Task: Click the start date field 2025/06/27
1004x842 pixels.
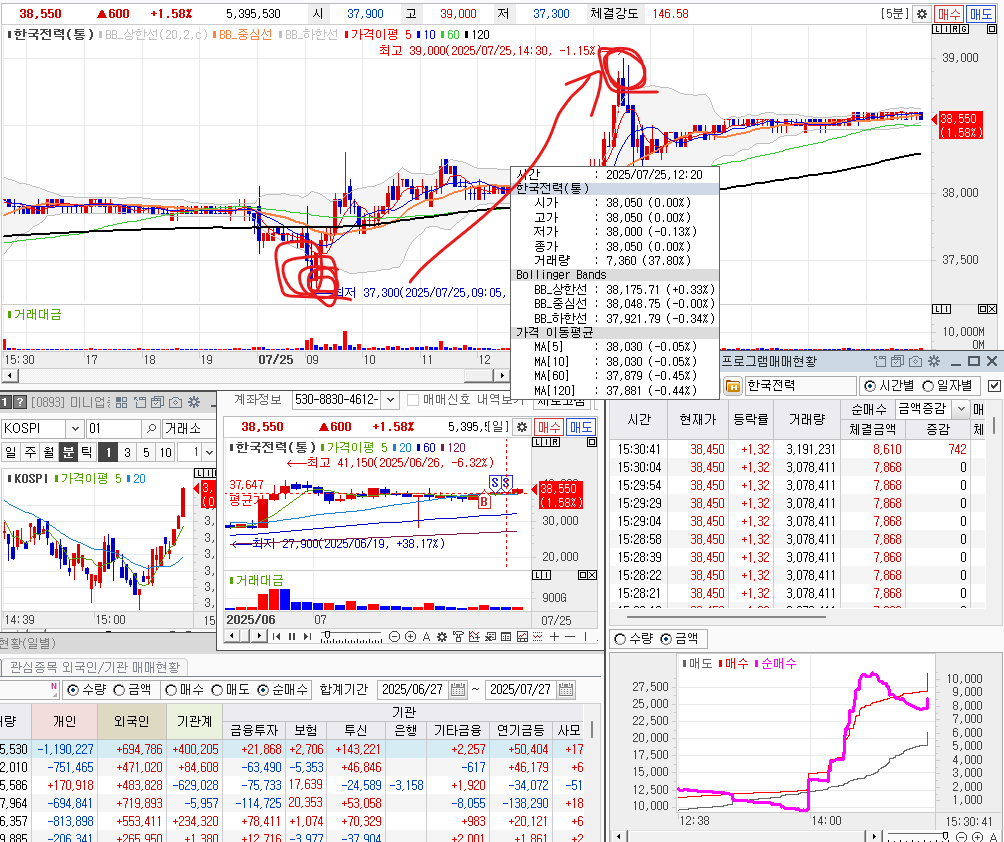Action: click(413, 690)
